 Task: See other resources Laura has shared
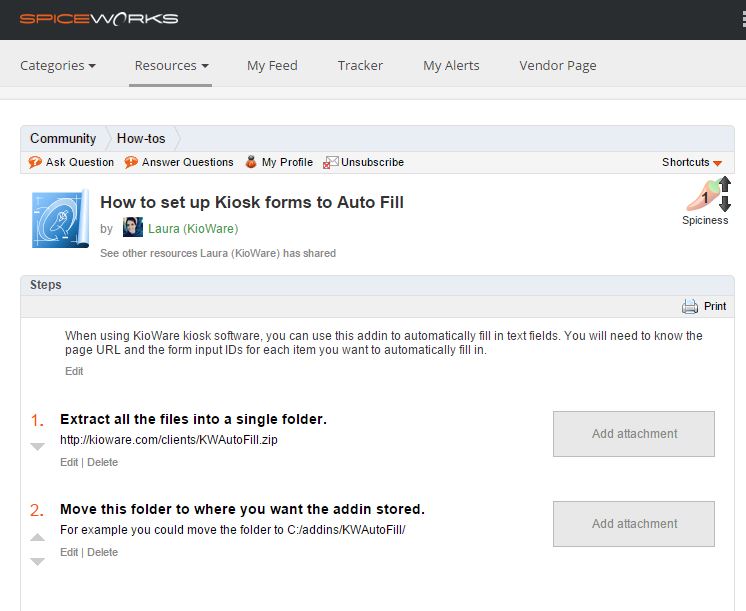coord(218,253)
